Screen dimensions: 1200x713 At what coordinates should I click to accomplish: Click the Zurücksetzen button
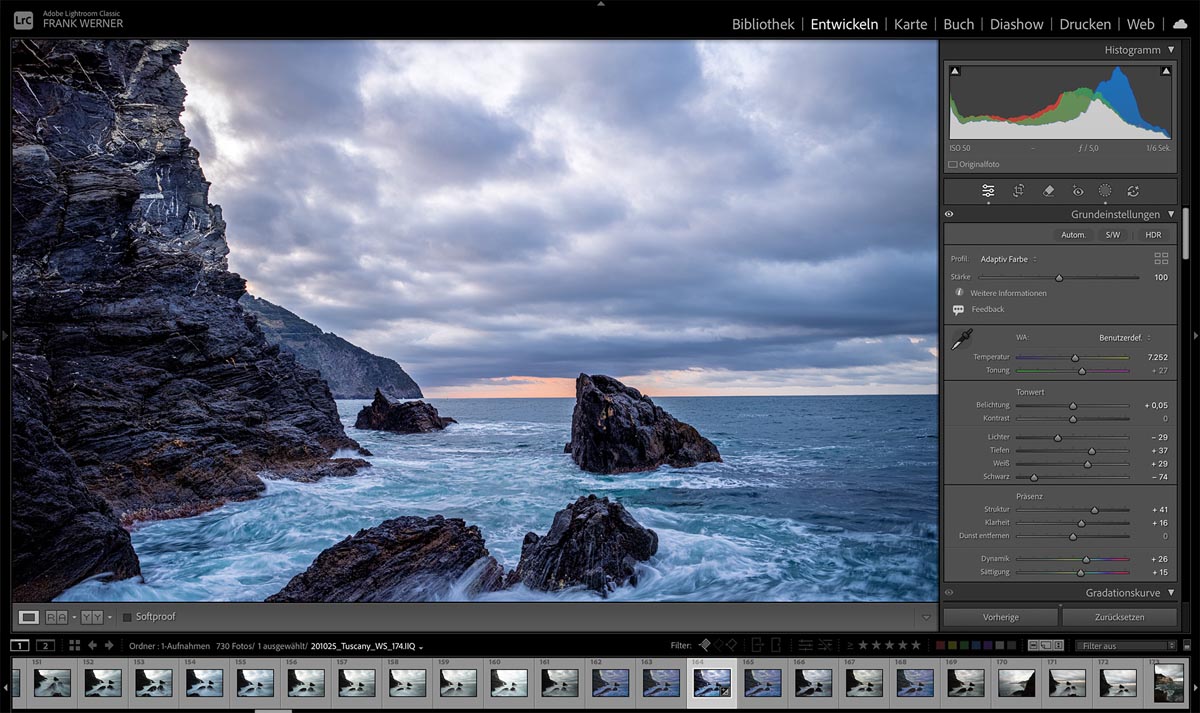click(1118, 617)
